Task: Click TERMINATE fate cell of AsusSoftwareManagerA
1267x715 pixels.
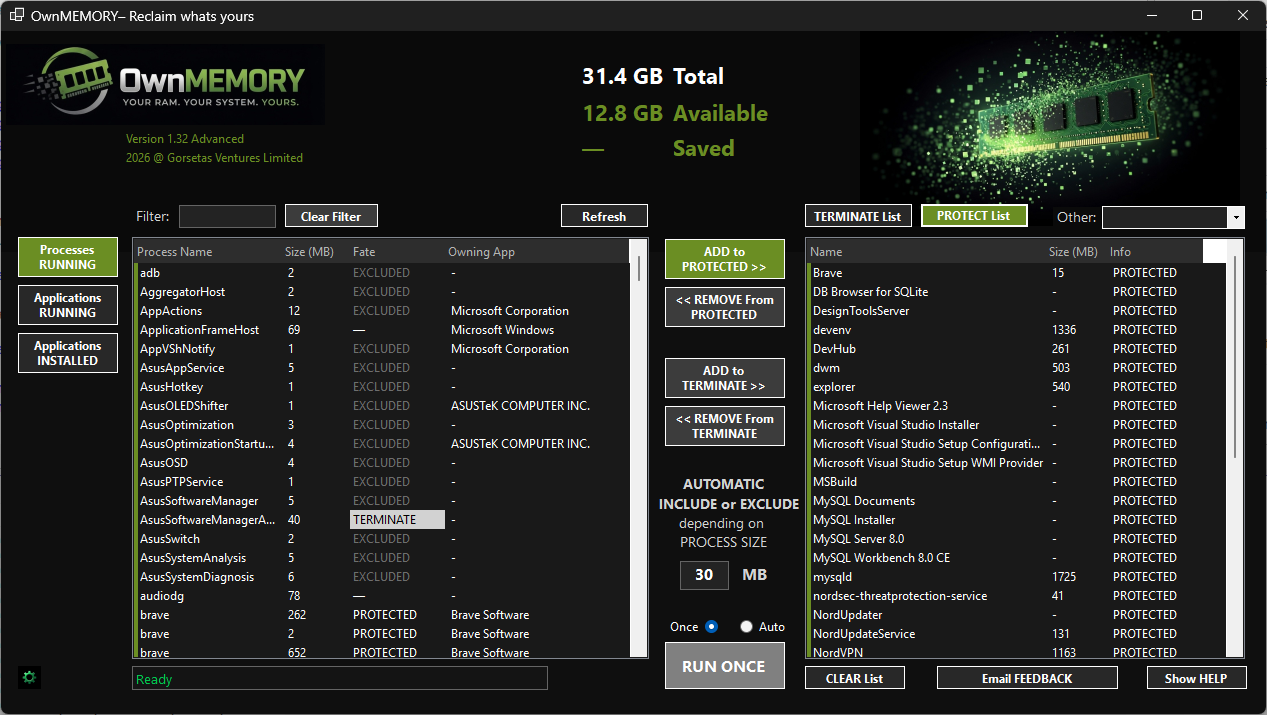Action: 397,520
